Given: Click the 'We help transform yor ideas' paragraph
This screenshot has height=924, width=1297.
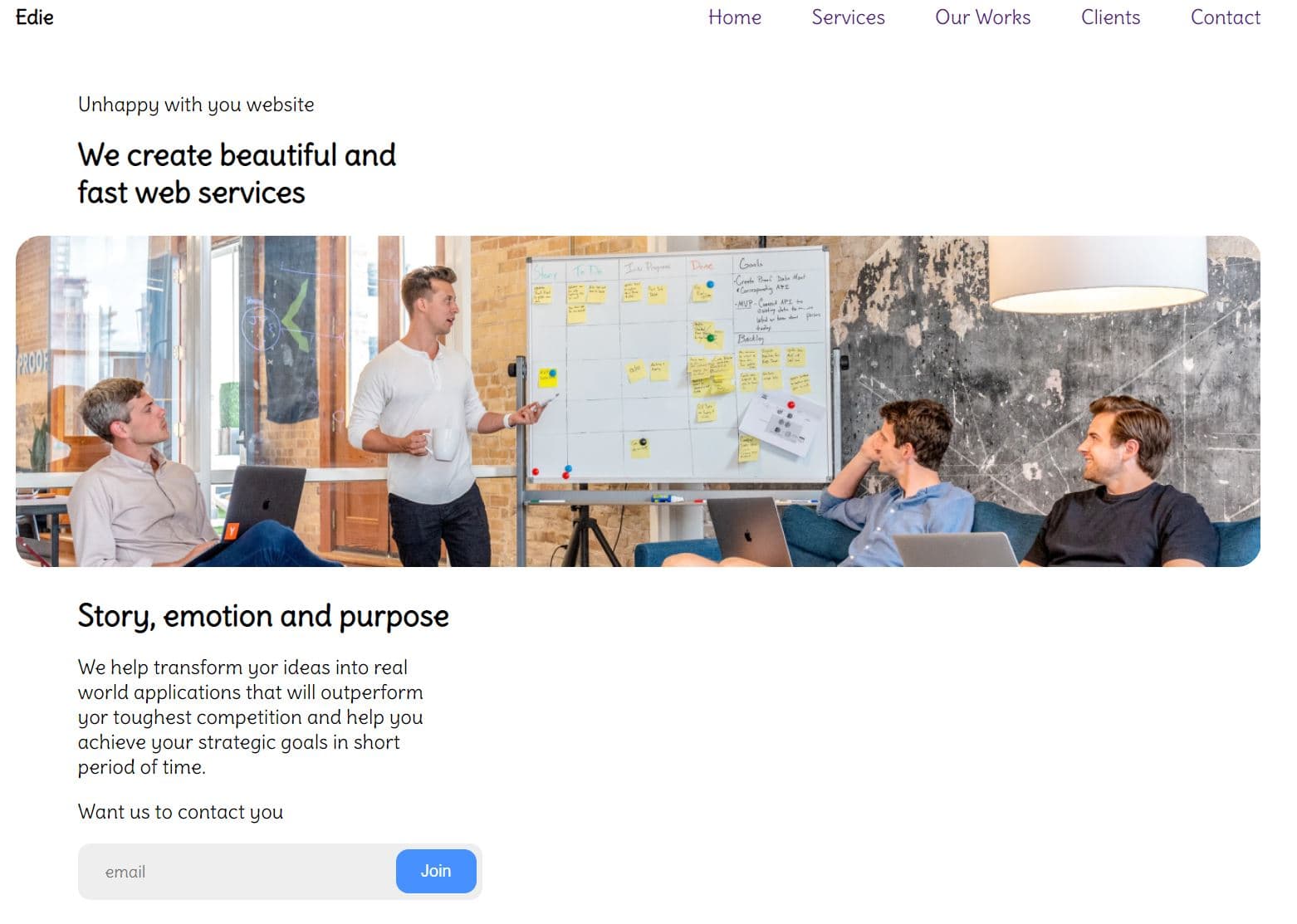Looking at the screenshot, I should (251, 717).
